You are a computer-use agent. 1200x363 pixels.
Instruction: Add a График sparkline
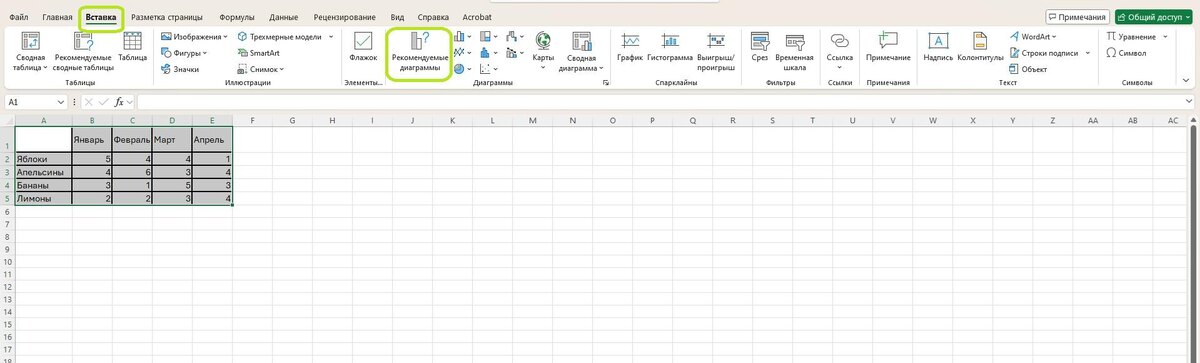tap(630, 48)
